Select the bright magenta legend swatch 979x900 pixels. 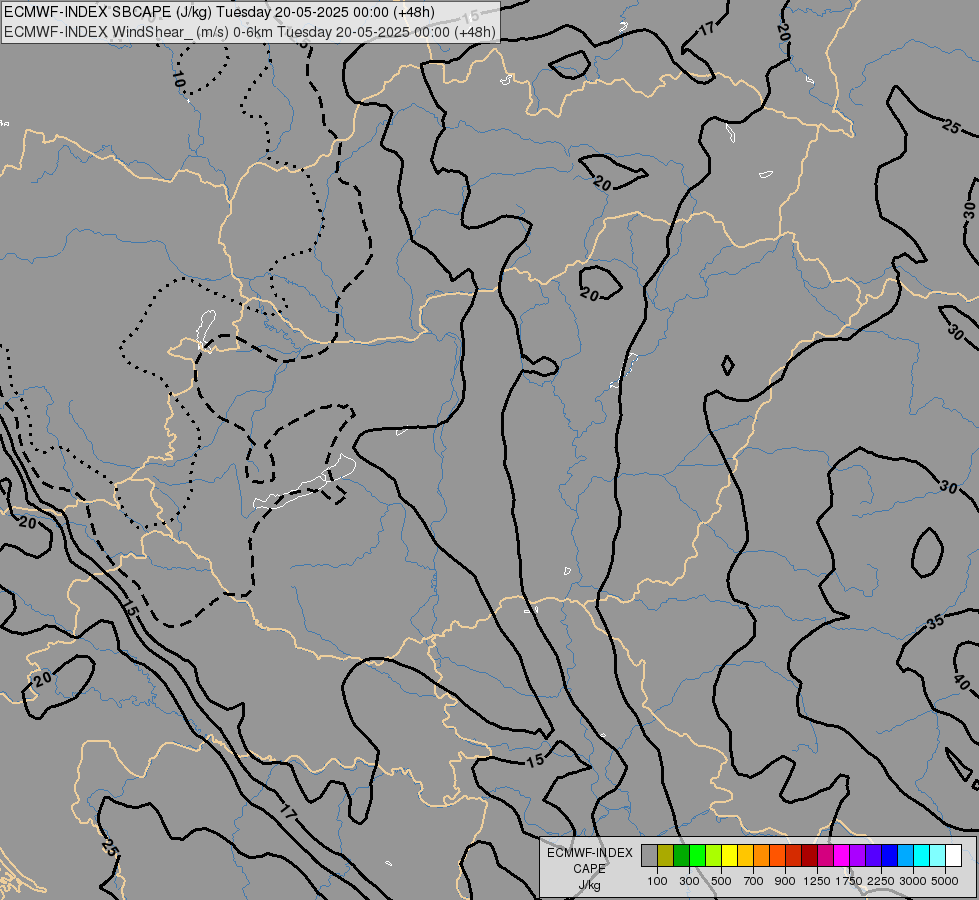(842, 856)
